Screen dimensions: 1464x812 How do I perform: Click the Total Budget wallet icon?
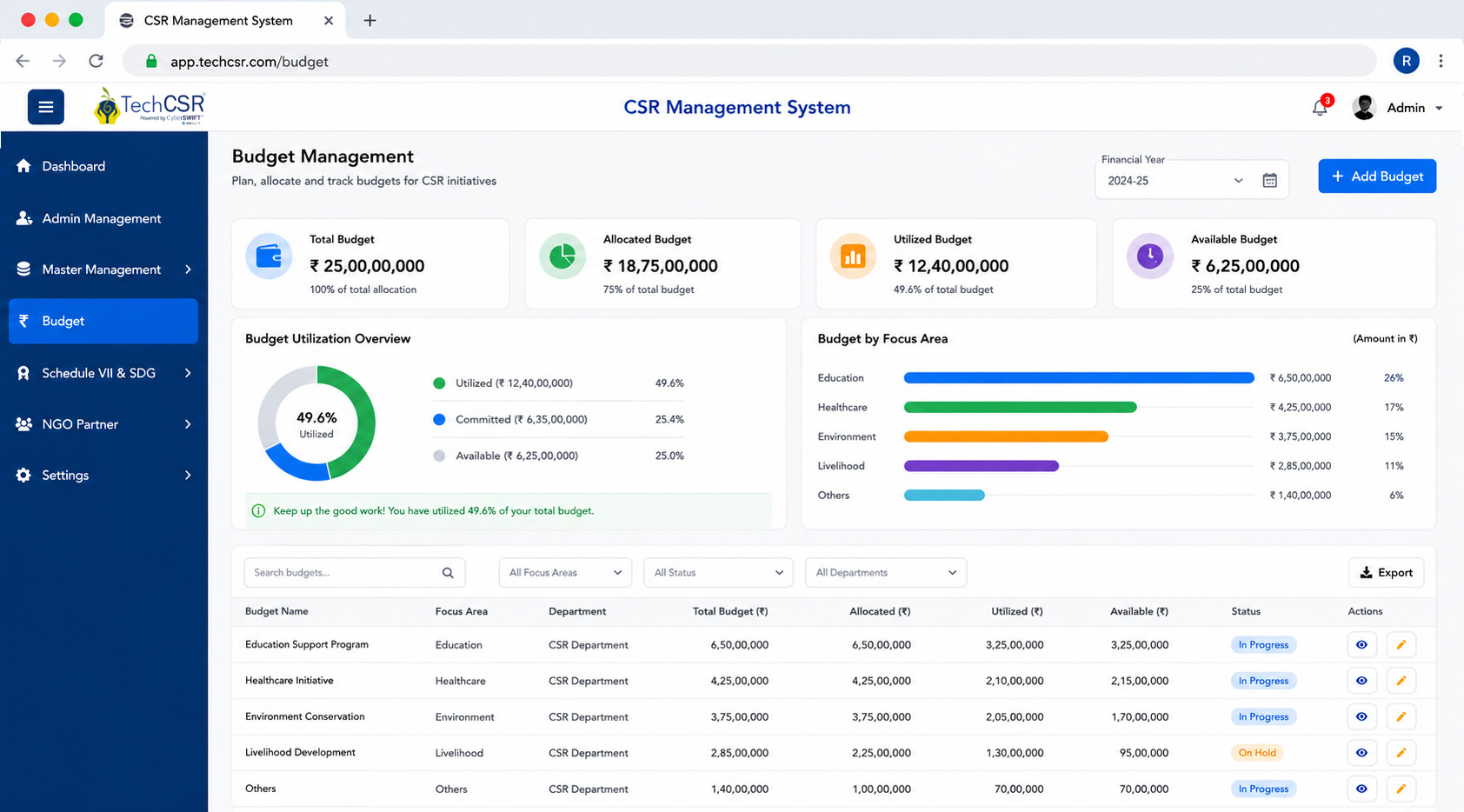pyautogui.click(x=269, y=256)
